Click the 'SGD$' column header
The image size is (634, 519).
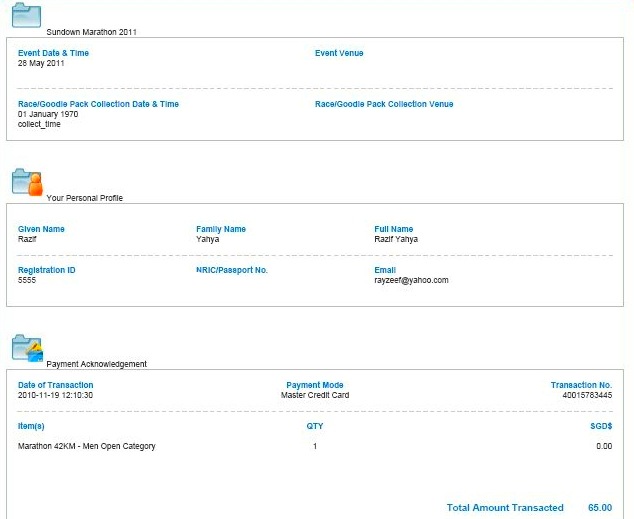click(601, 426)
